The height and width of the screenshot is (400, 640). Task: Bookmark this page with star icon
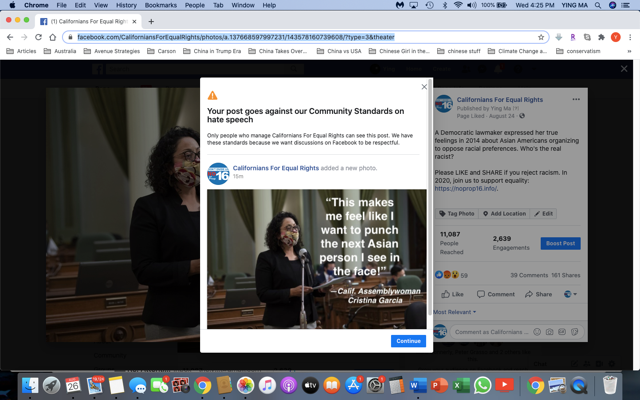point(541,37)
